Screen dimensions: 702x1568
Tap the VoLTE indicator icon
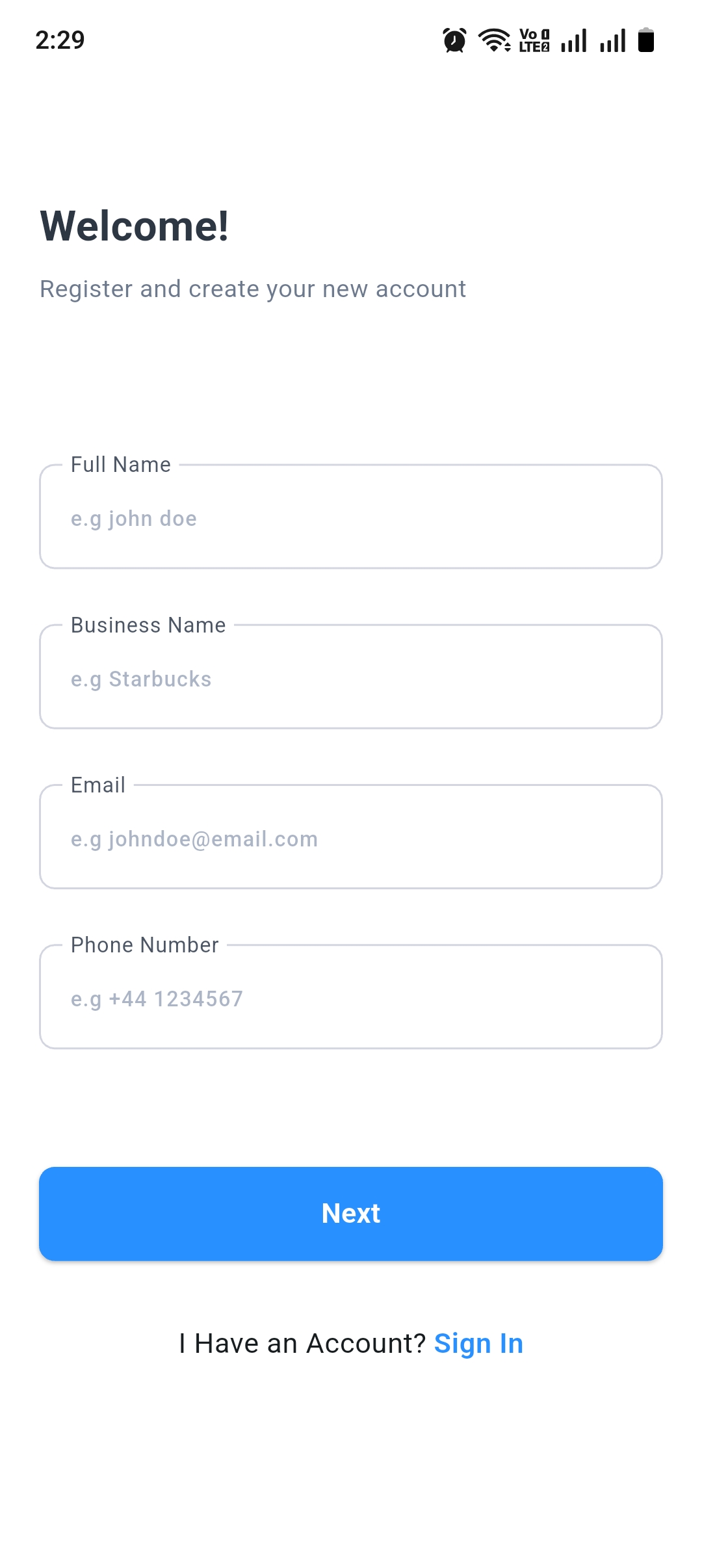[x=534, y=40]
